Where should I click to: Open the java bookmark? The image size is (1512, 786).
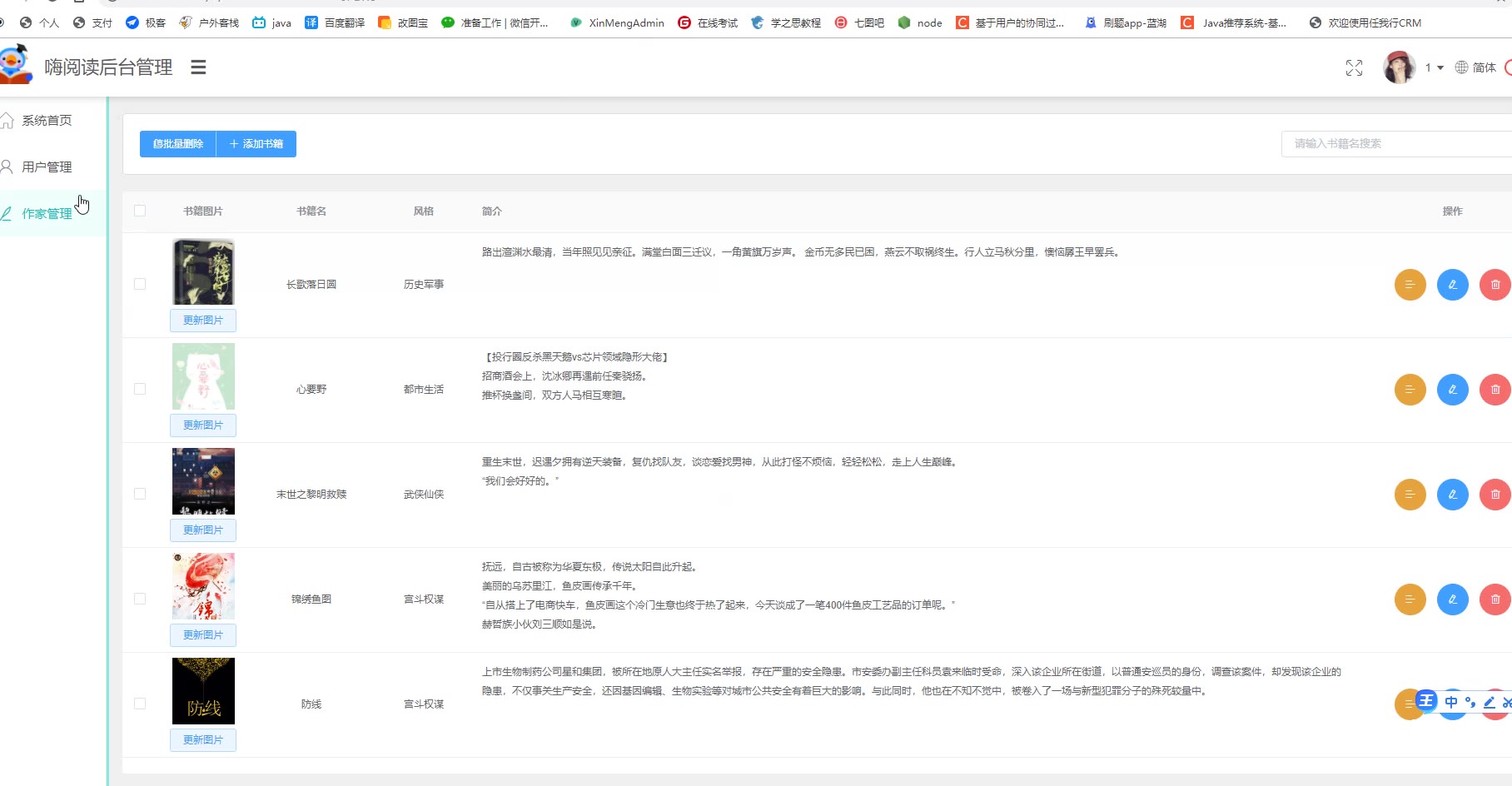[x=271, y=22]
